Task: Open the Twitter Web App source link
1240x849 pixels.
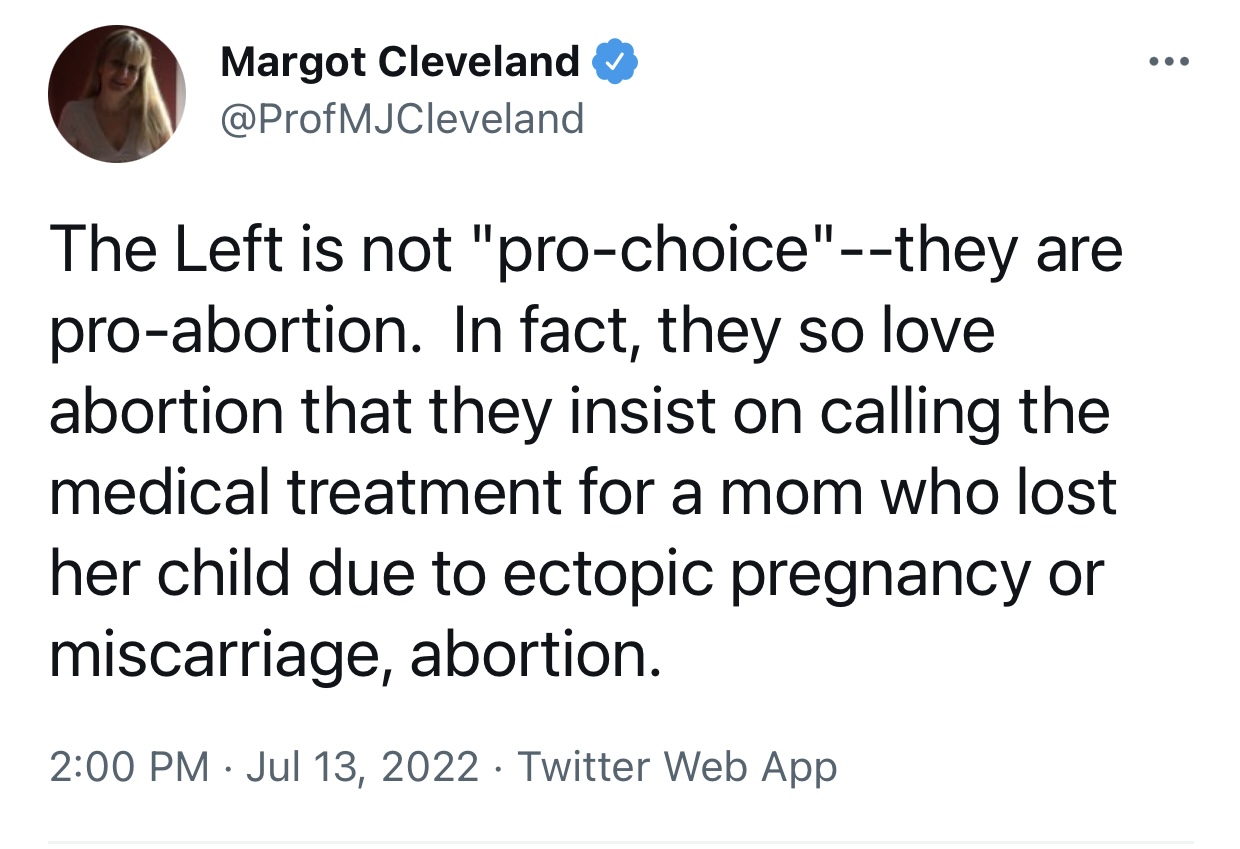Action: tap(677, 767)
